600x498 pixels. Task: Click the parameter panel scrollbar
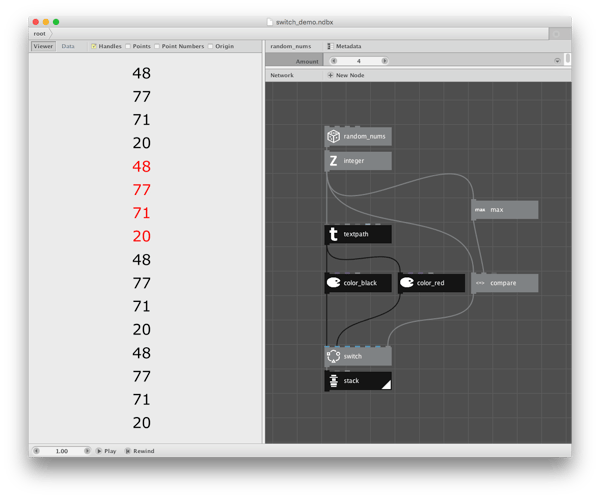pyautogui.click(x=567, y=59)
